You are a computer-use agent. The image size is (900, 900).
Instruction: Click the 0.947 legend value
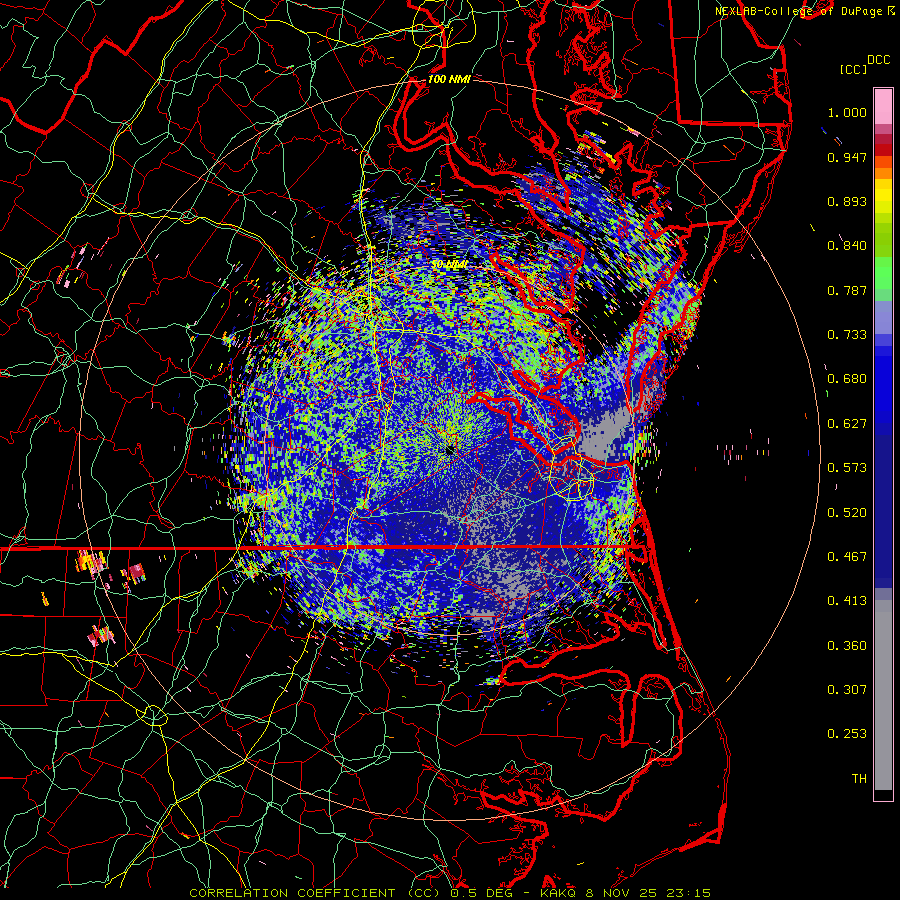point(847,157)
